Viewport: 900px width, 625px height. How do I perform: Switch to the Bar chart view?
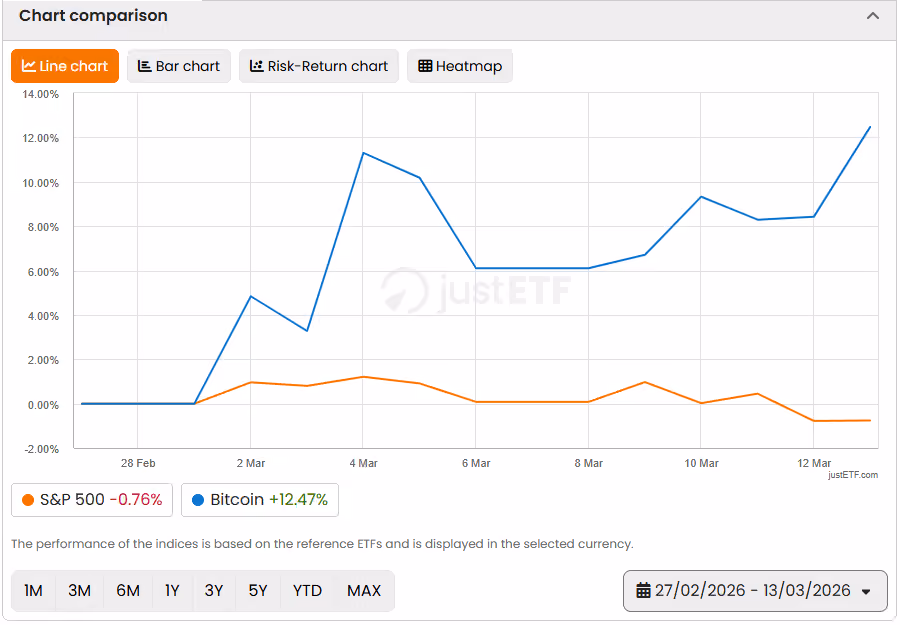coord(179,66)
